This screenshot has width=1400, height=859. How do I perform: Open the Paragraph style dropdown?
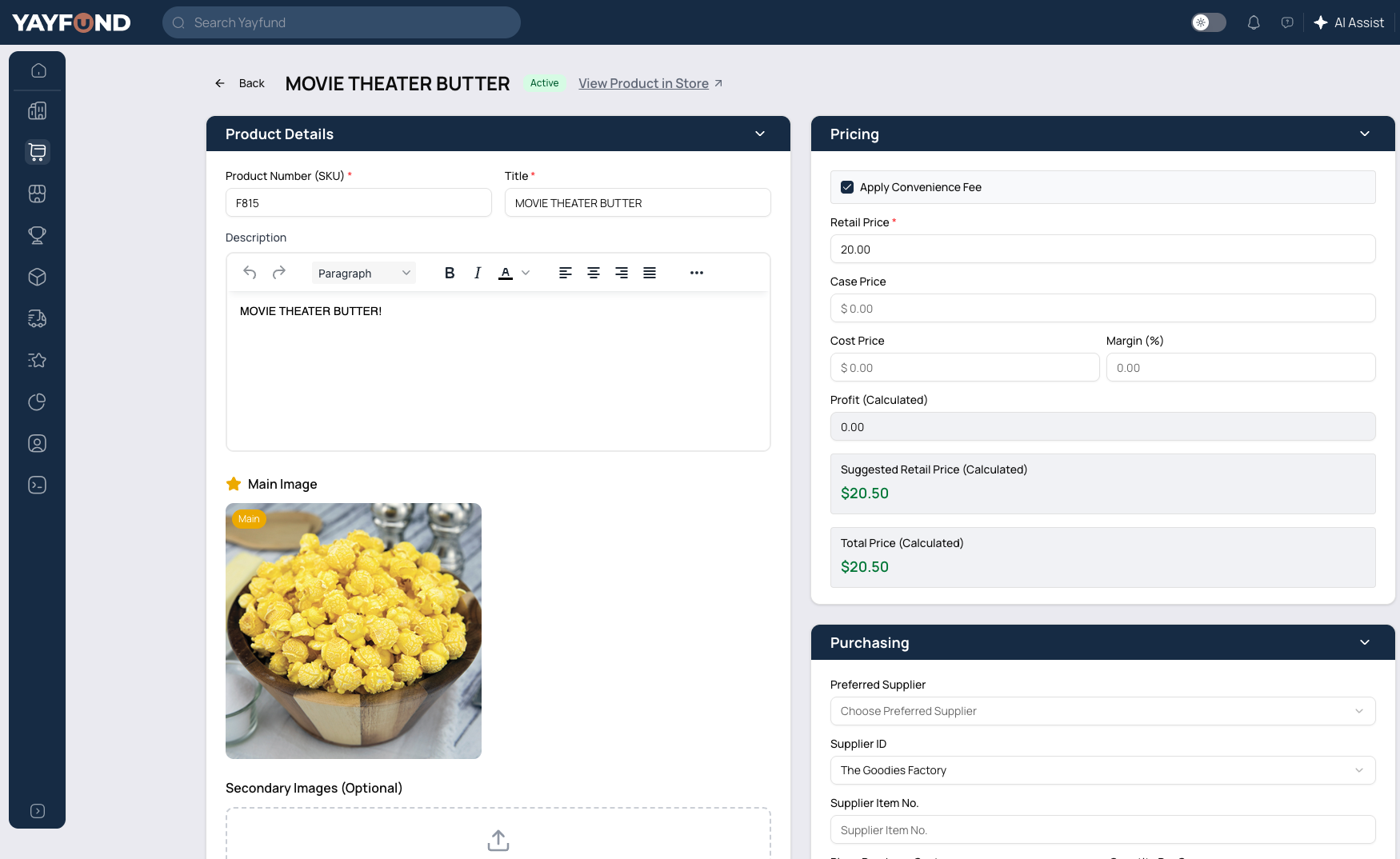coord(363,273)
